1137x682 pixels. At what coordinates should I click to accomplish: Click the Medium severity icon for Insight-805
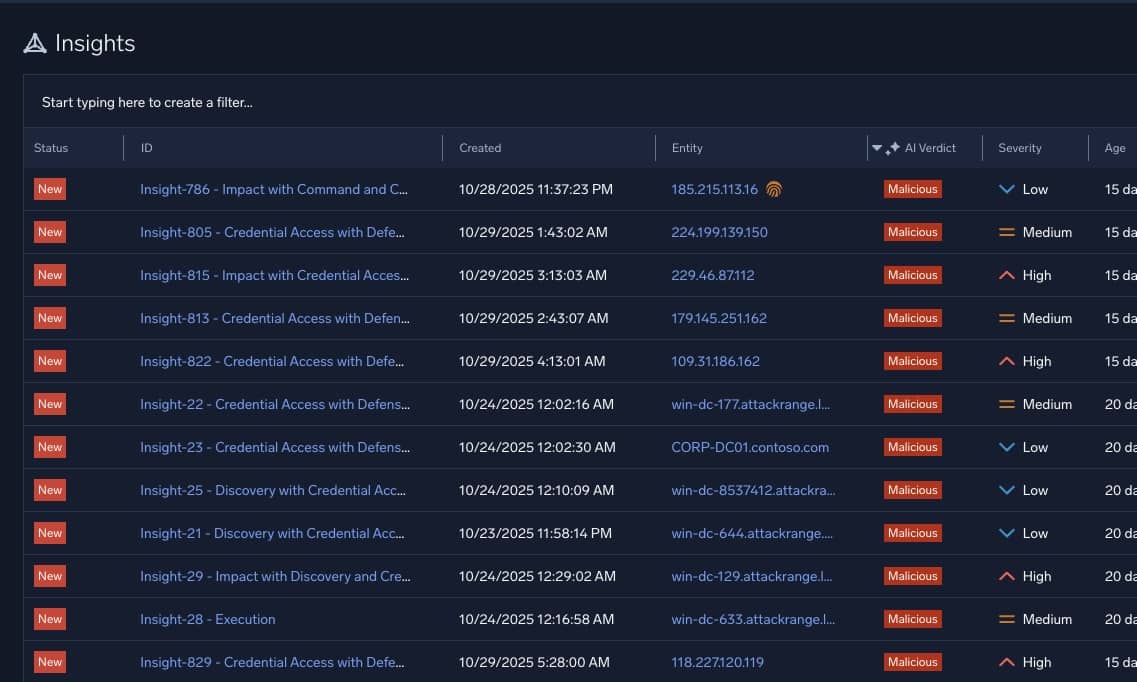tap(1007, 232)
